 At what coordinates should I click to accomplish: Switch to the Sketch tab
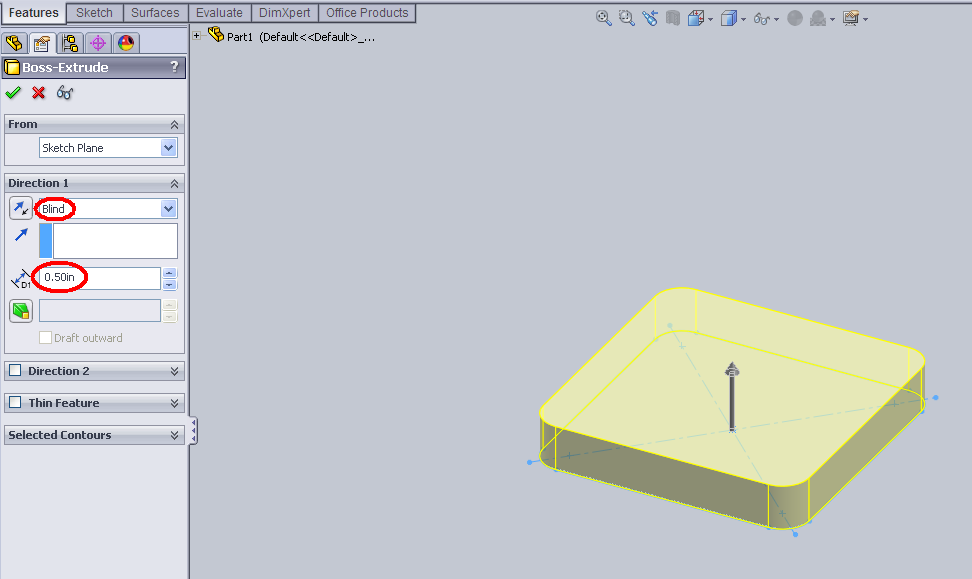click(x=94, y=12)
